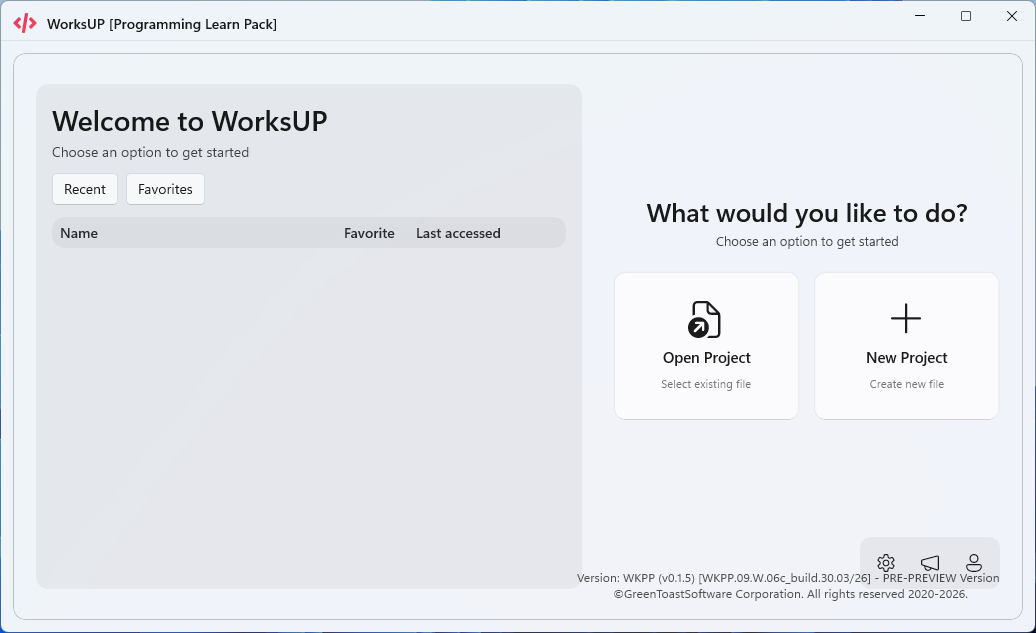
Task: Click the Open Project file icon
Action: click(704, 319)
